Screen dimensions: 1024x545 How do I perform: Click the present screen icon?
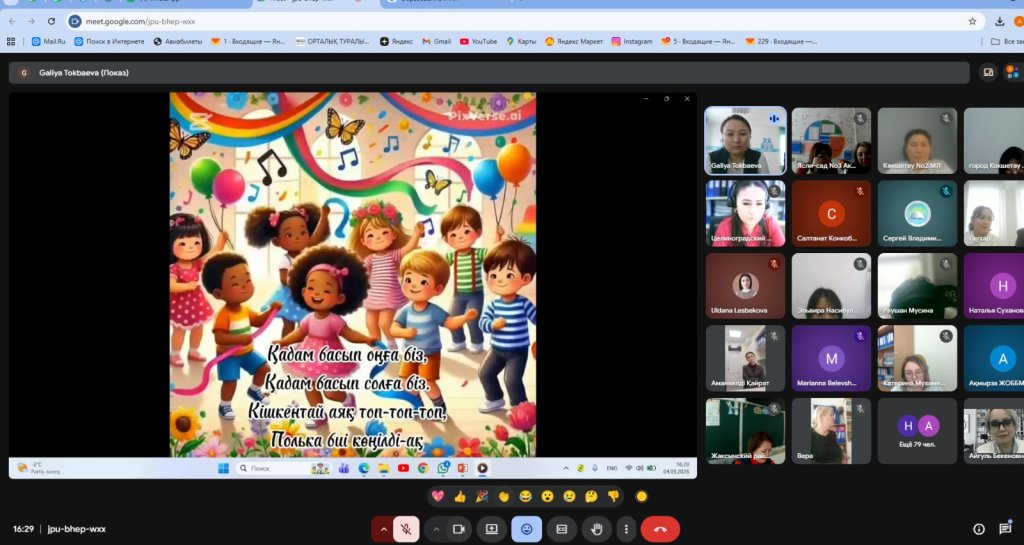click(492, 529)
